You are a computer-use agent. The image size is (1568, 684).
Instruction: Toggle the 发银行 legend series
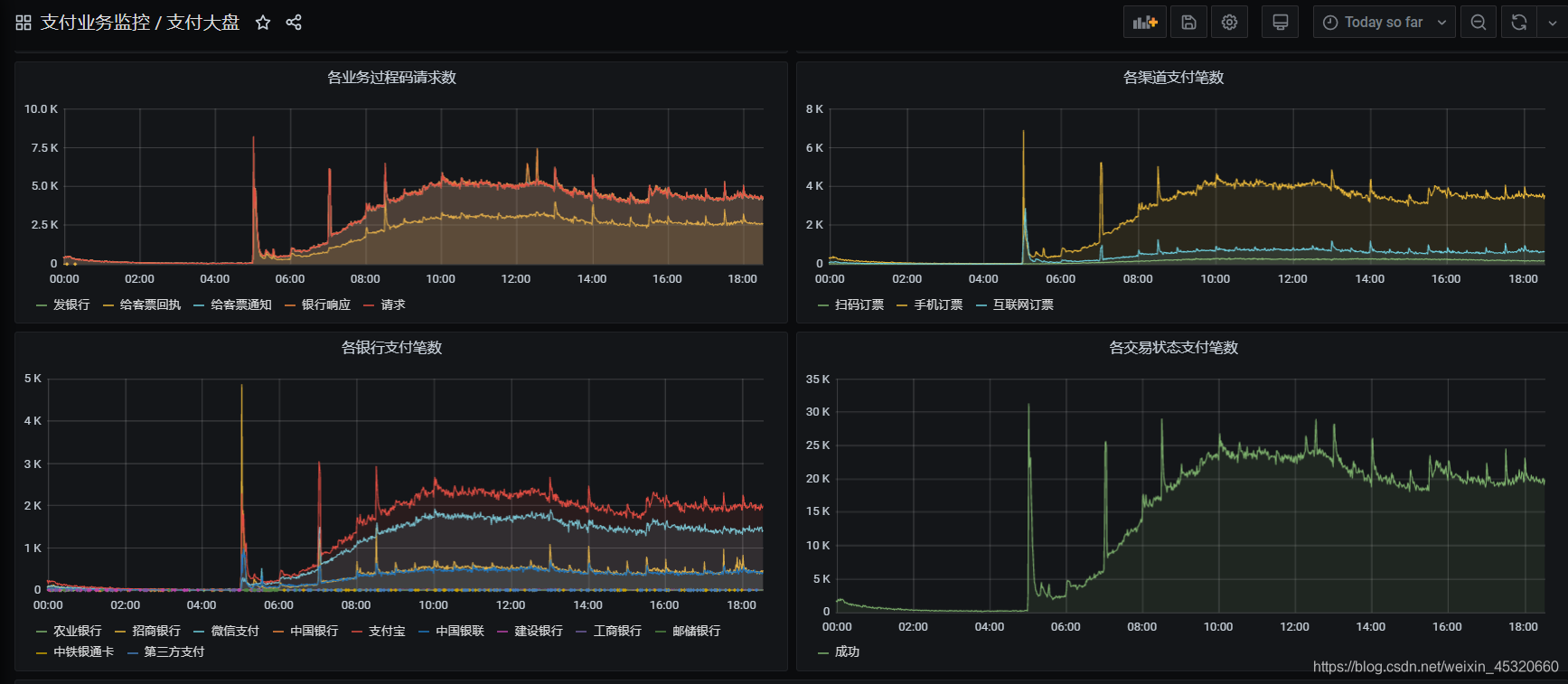click(71, 305)
